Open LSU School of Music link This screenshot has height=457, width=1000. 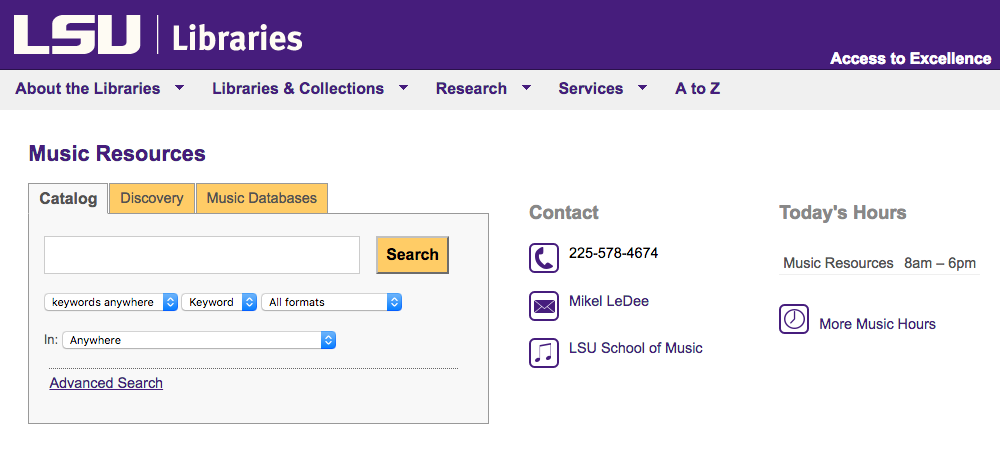[636, 348]
